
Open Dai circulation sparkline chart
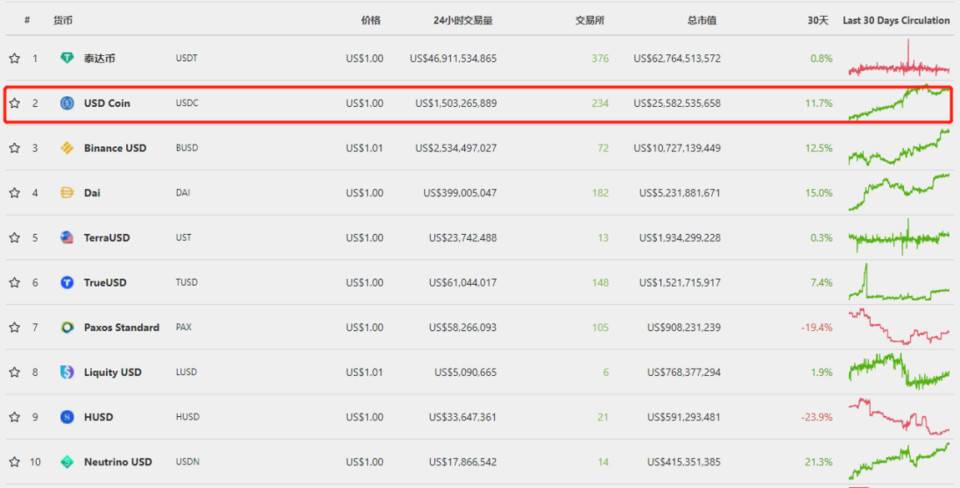tap(899, 192)
